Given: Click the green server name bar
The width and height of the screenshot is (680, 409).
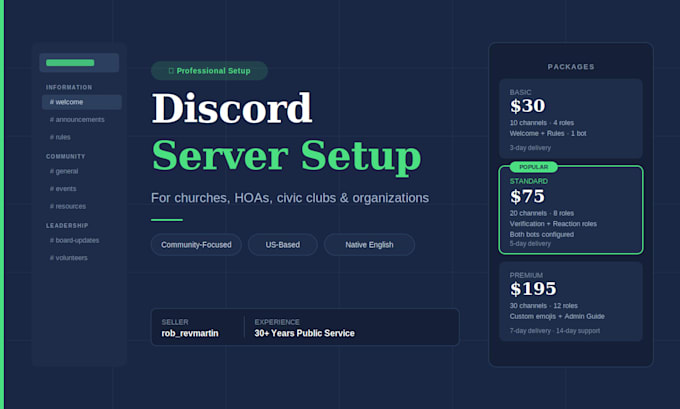Looking at the screenshot, I should coord(70,62).
